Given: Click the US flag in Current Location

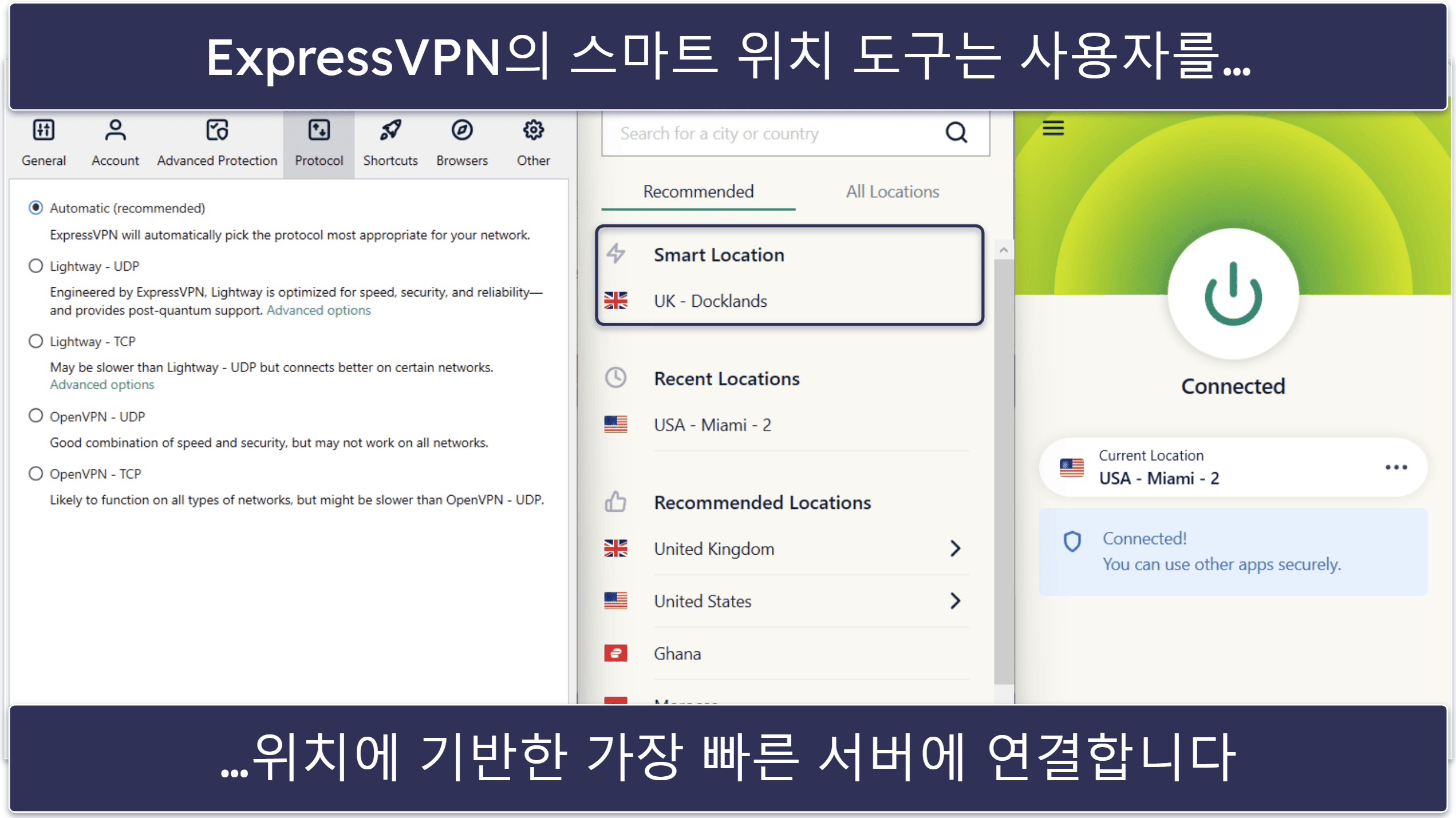Looking at the screenshot, I should pos(1071,468).
